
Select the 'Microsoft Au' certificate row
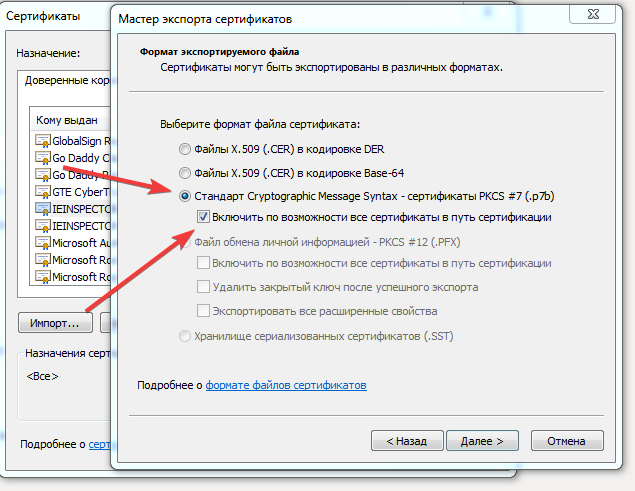click(72, 243)
